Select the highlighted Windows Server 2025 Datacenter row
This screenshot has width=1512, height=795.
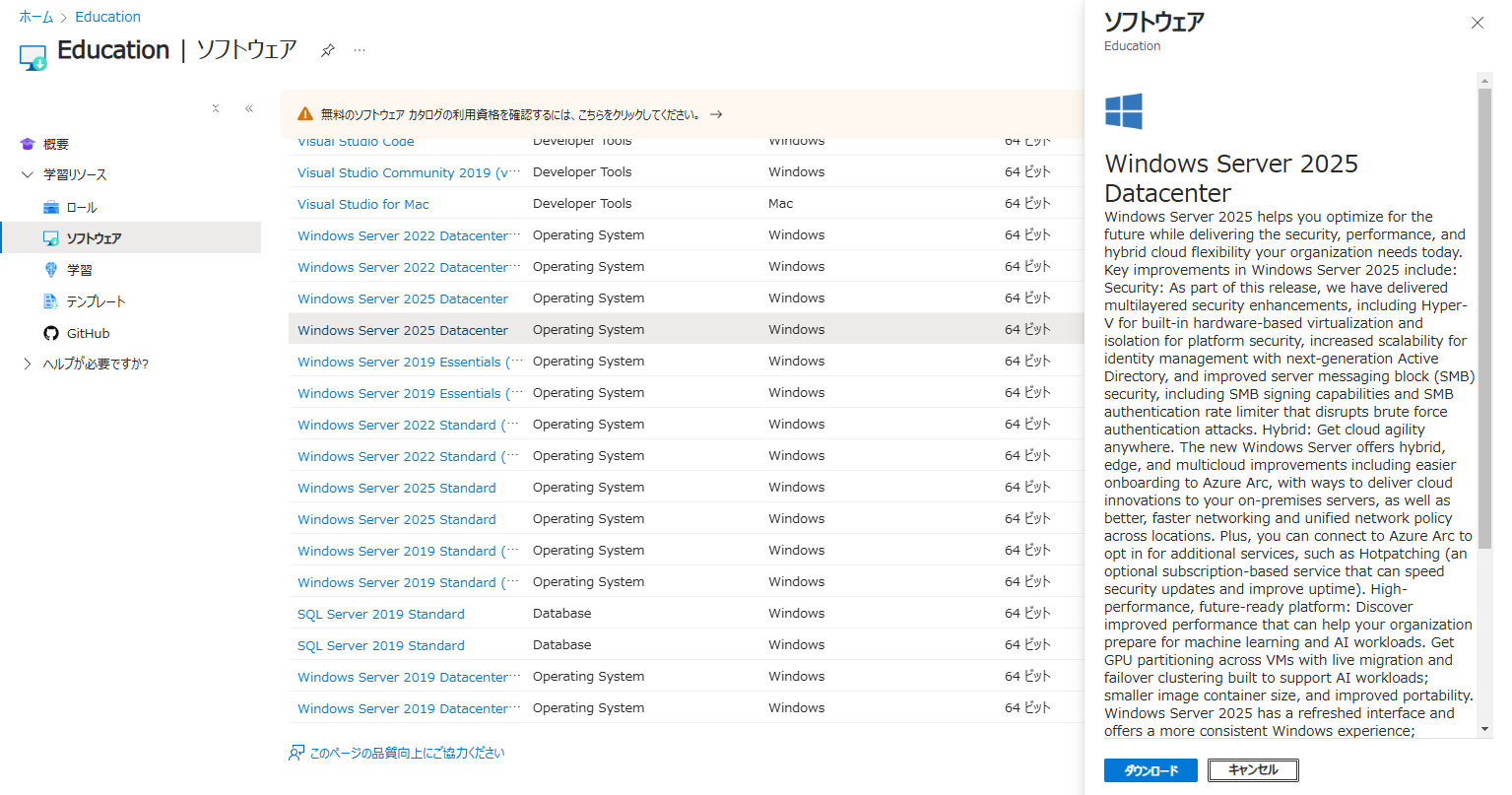686,330
